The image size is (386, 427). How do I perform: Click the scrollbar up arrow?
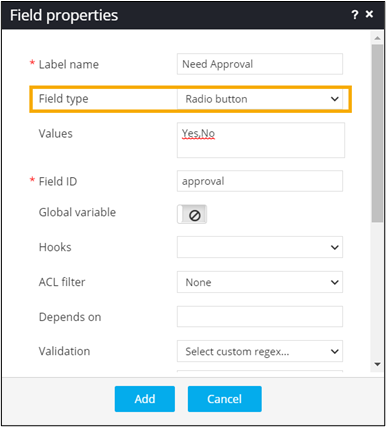[x=377, y=38]
